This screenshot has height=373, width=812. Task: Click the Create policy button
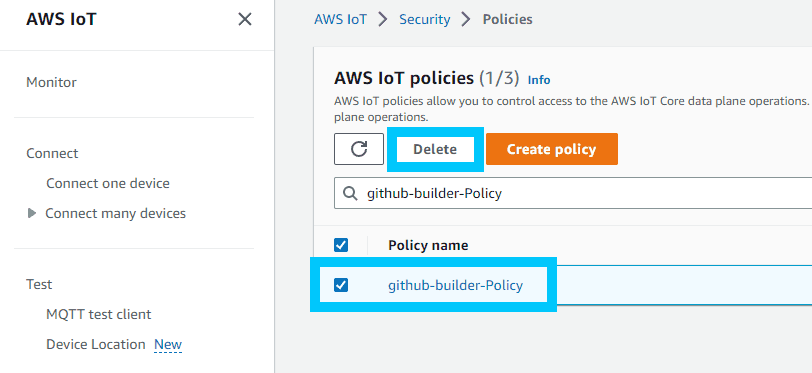552,149
